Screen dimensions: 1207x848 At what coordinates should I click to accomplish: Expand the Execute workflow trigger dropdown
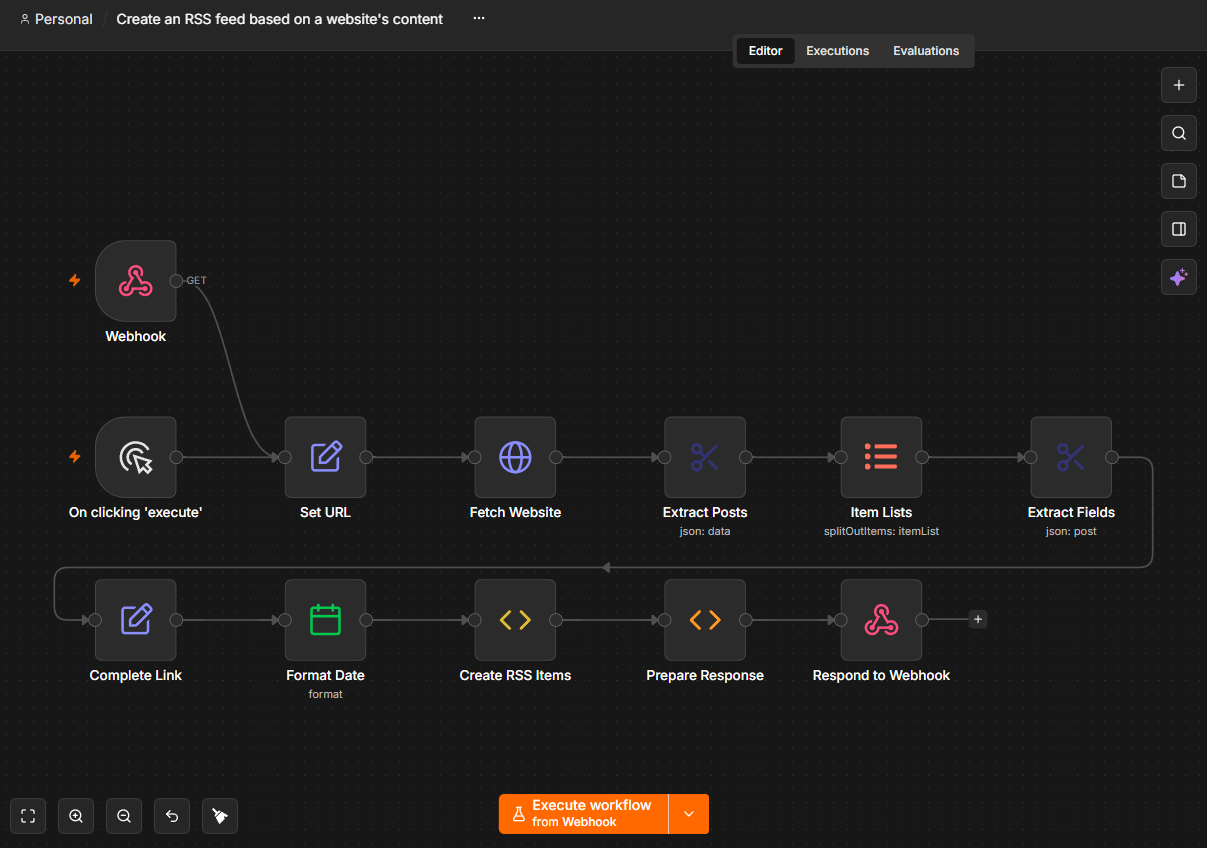[689, 814]
